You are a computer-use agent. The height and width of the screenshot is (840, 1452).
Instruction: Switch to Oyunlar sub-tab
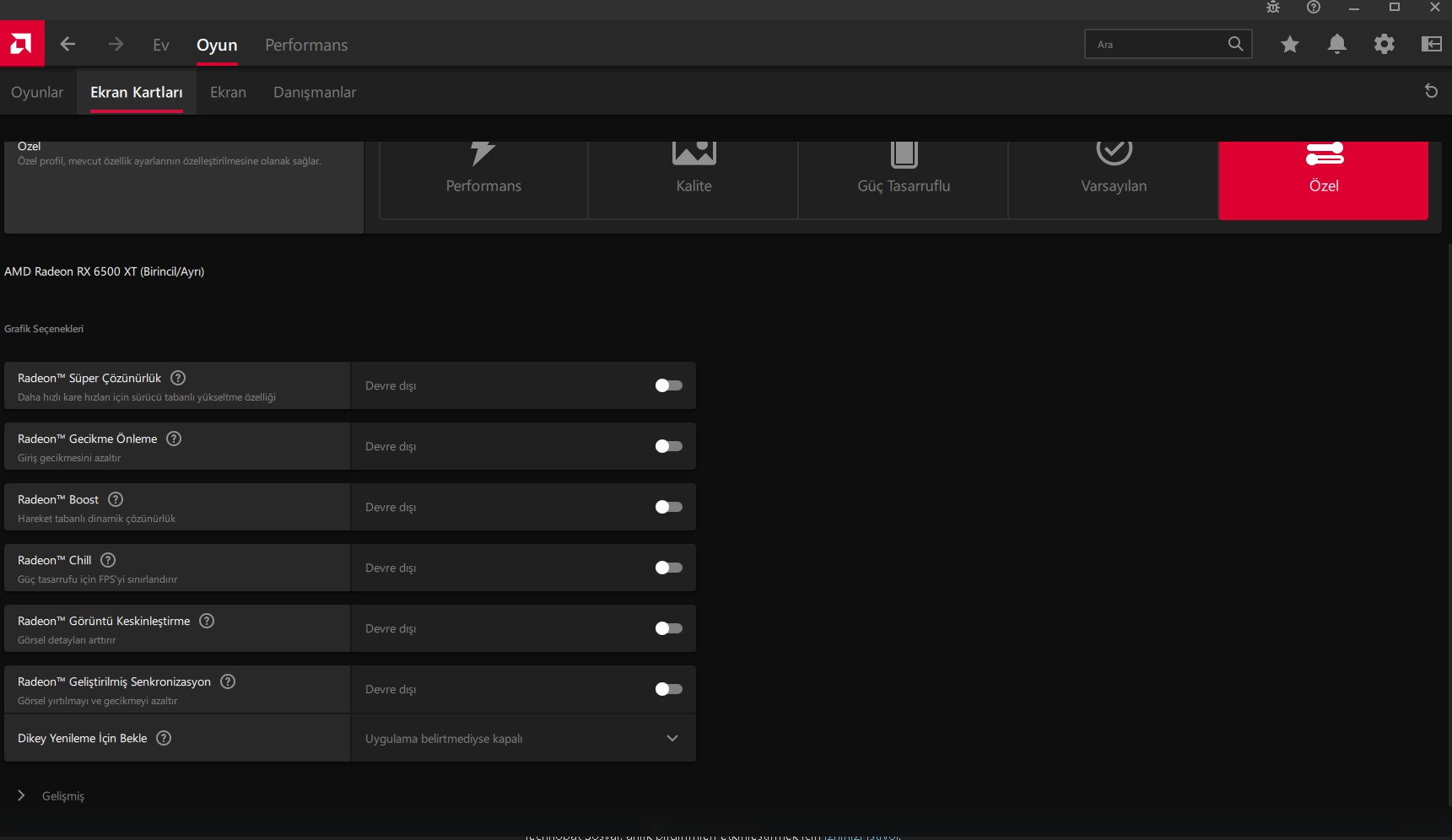[37, 92]
